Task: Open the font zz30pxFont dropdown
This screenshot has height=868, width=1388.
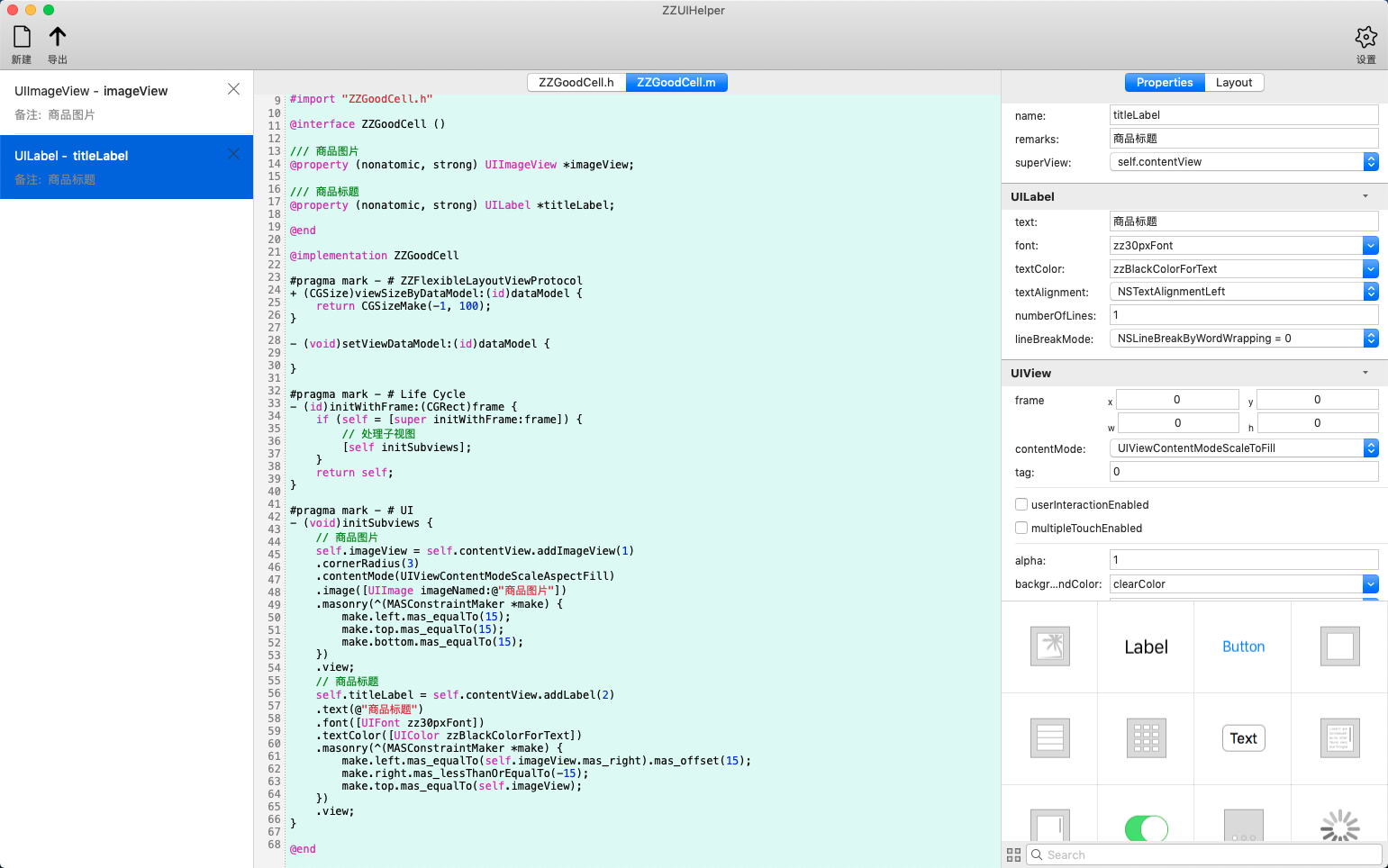Action: click(1370, 245)
